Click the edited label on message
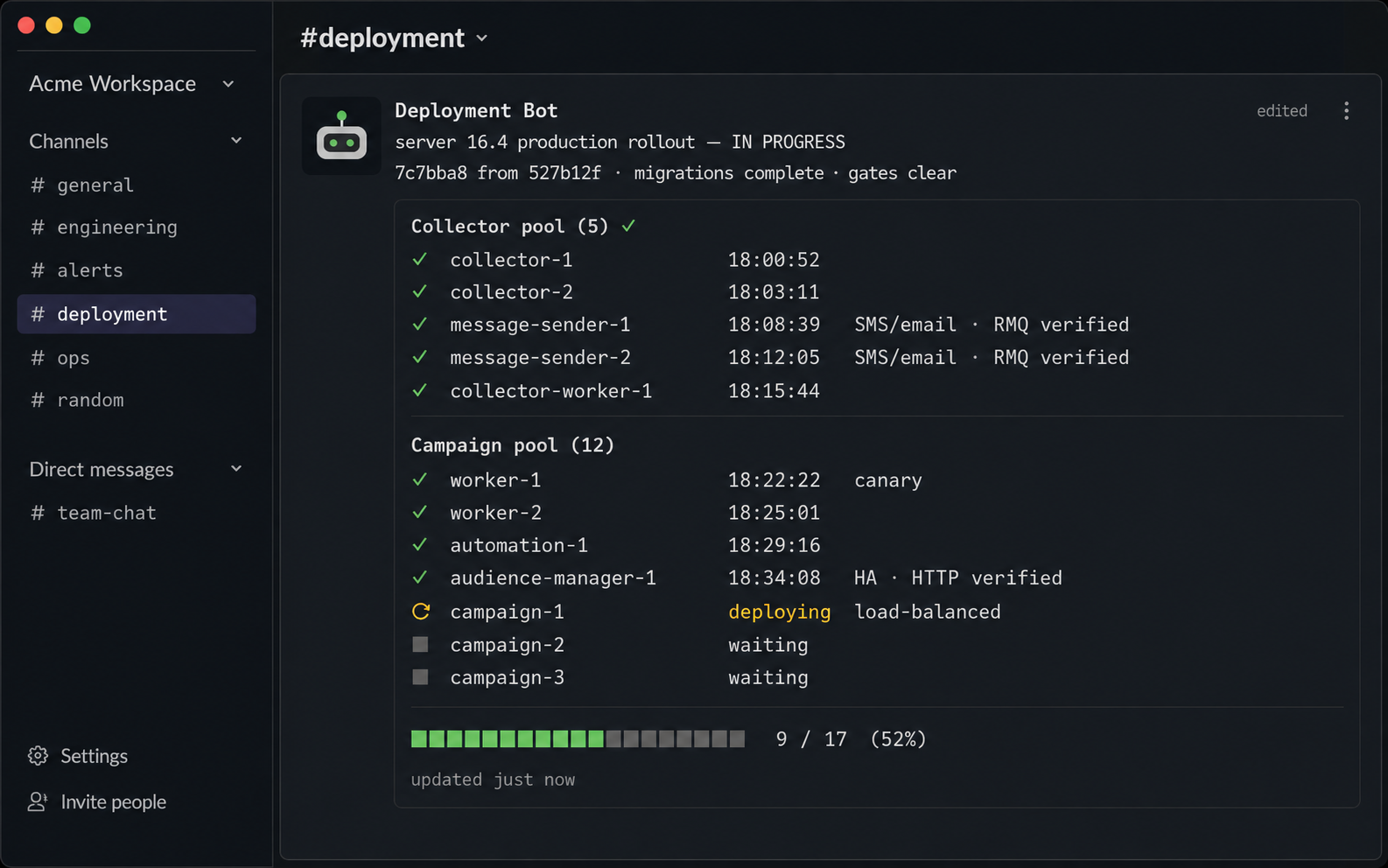This screenshot has width=1388, height=868. click(1282, 110)
